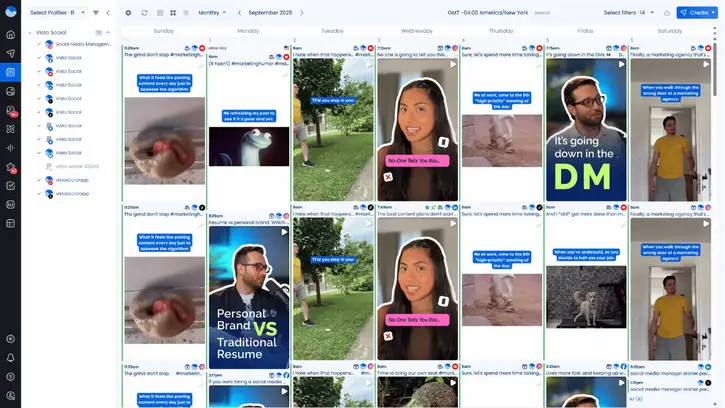Toggle checkbox for Vista Social Facebook profile
The height and width of the screenshot is (408, 725).
click(39, 58)
